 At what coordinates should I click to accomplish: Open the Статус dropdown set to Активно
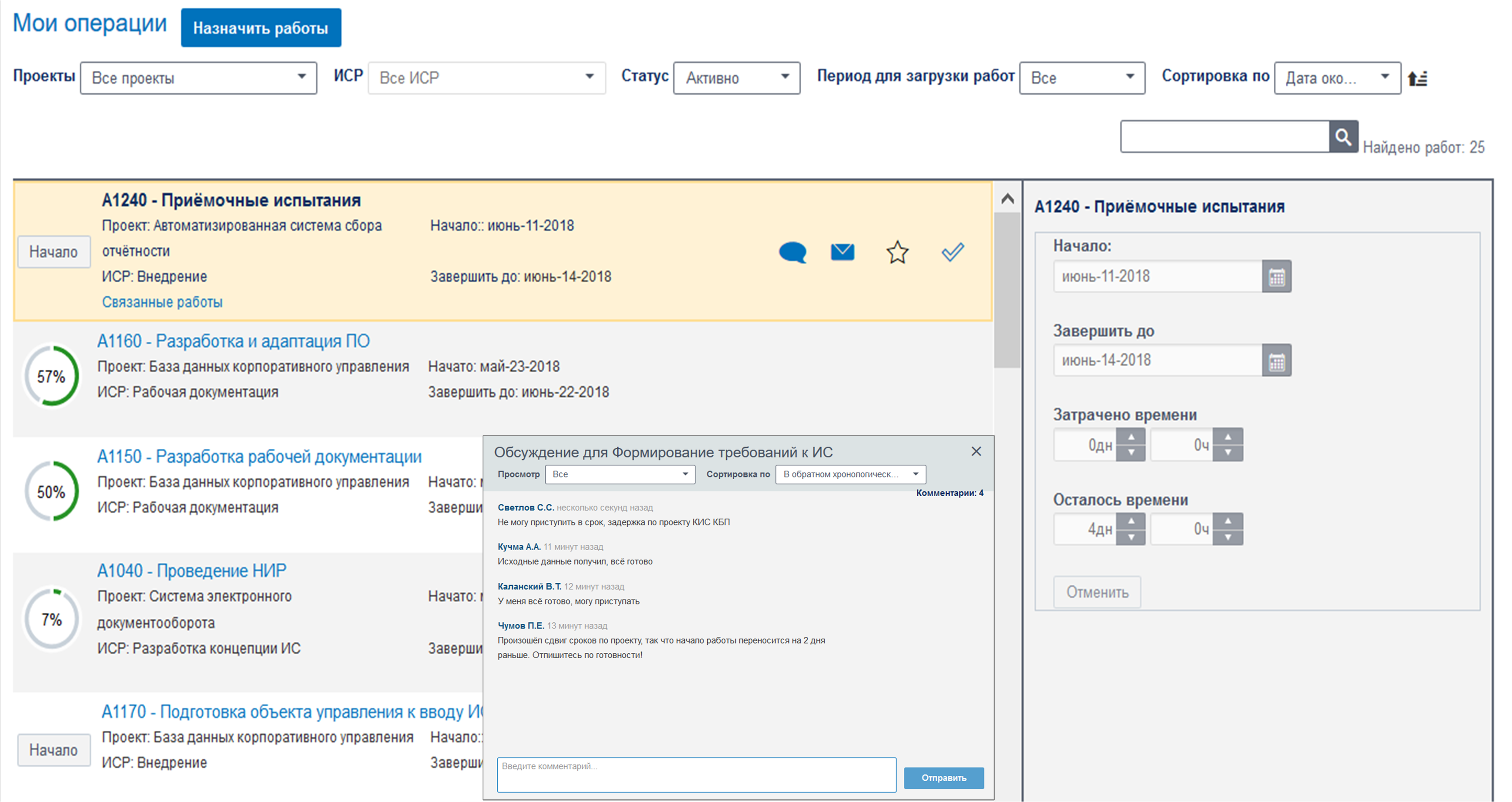pos(736,78)
